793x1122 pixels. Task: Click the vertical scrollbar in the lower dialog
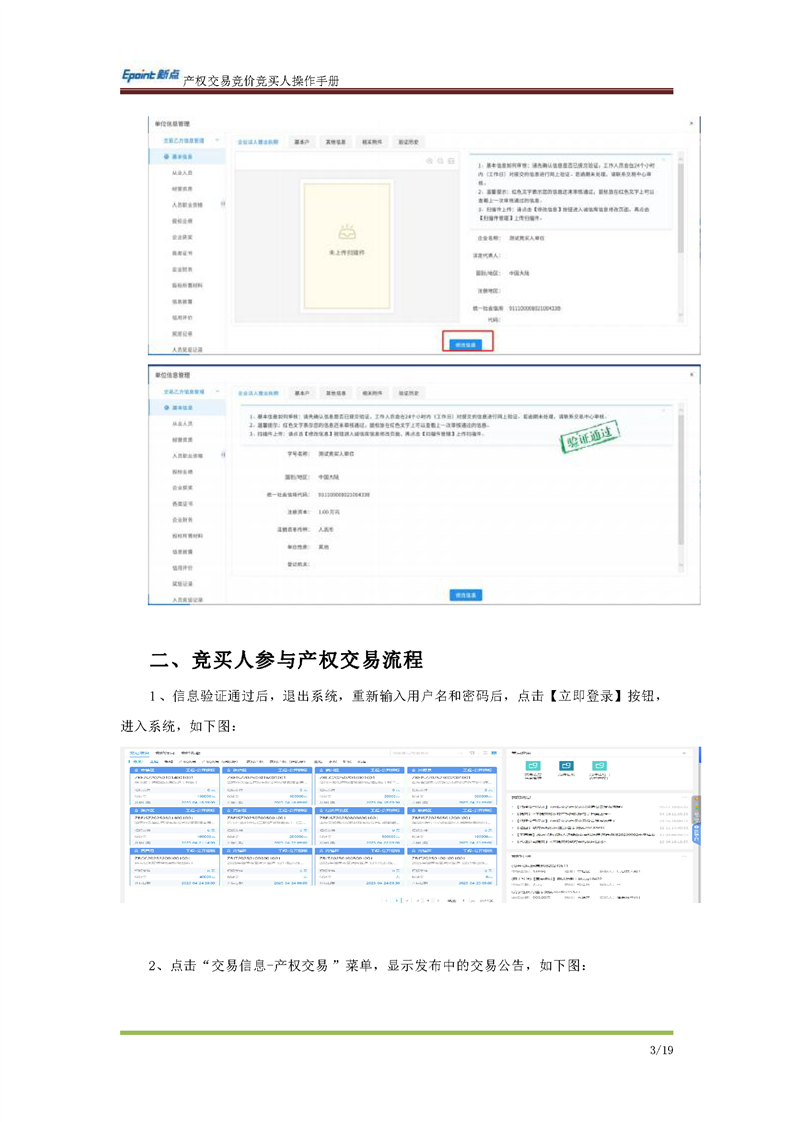pos(681,480)
